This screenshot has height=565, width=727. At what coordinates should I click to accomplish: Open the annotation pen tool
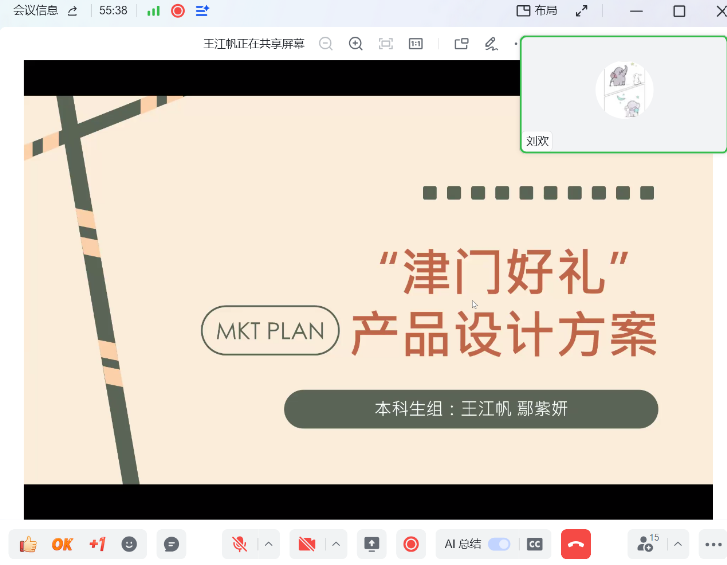coord(491,44)
